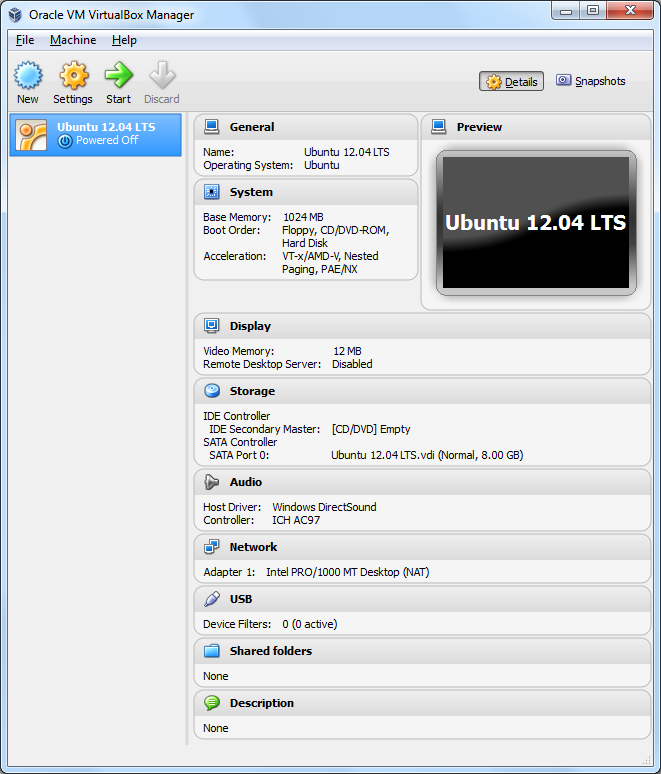The width and height of the screenshot is (661, 774).
Task: Close the VirtualBox Manager window
Action: (x=630, y=10)
